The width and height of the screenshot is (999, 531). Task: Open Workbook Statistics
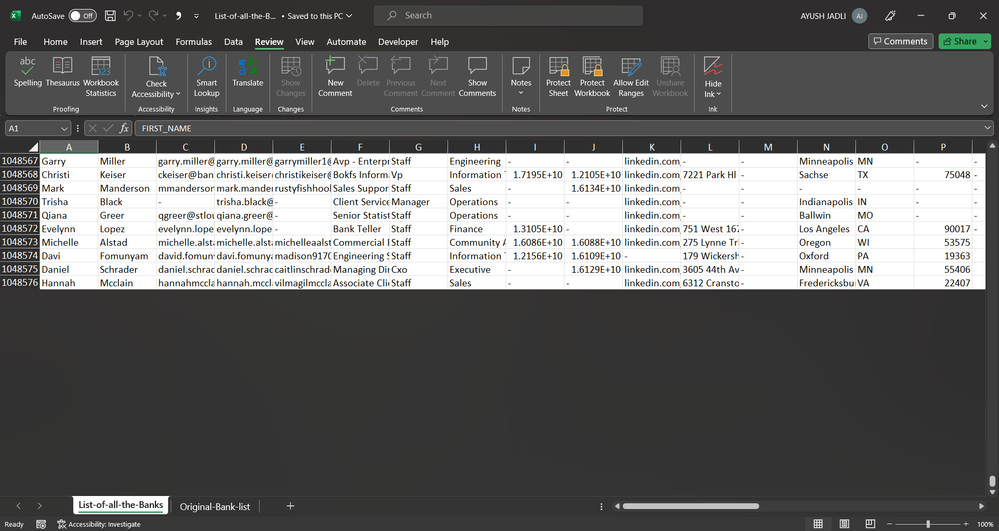(x=101, y=76)
